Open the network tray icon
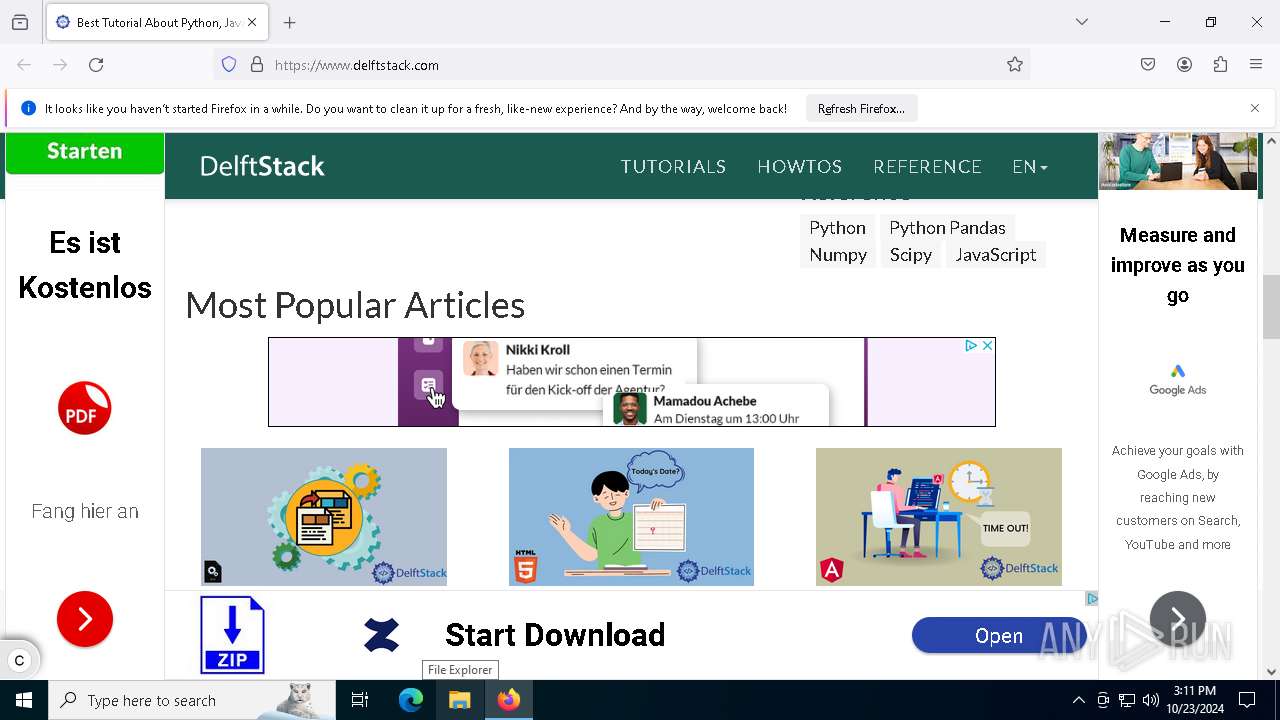Viewport: 1280px width, 720px height. pos(1127,700)
